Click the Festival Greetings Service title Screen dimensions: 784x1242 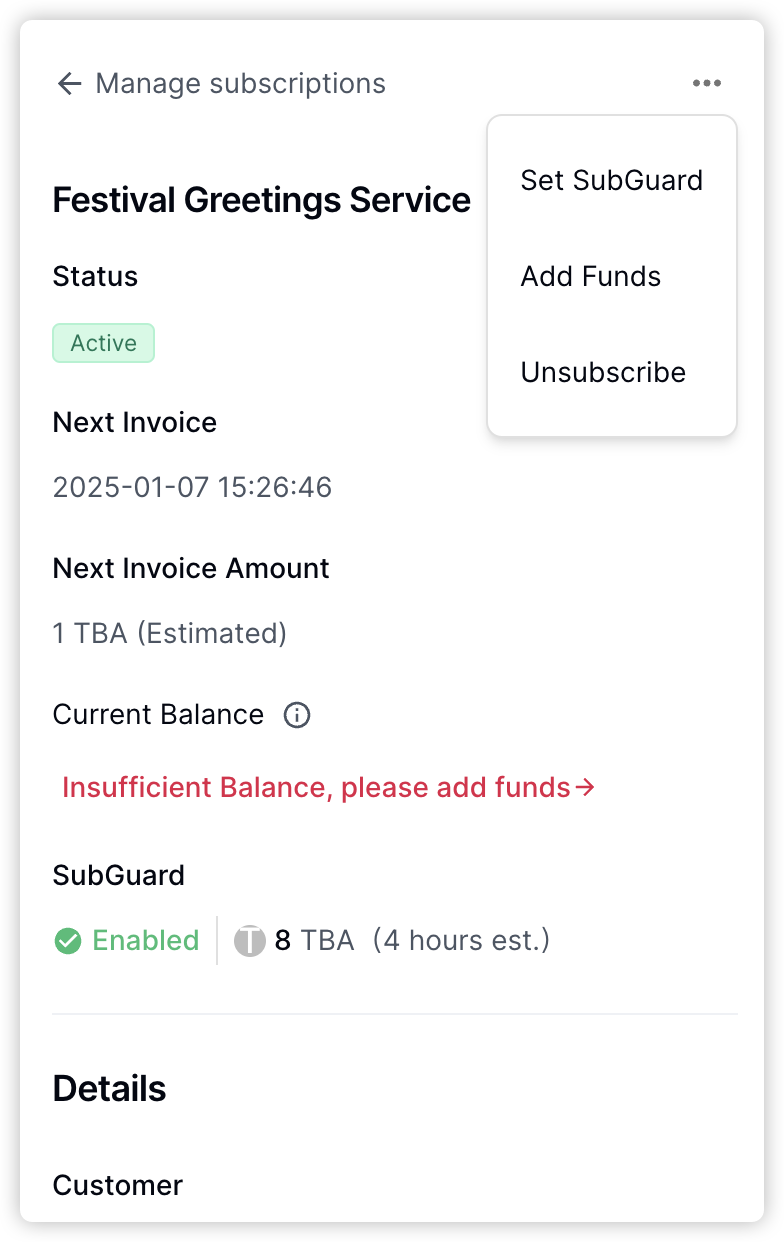(261, 200)
